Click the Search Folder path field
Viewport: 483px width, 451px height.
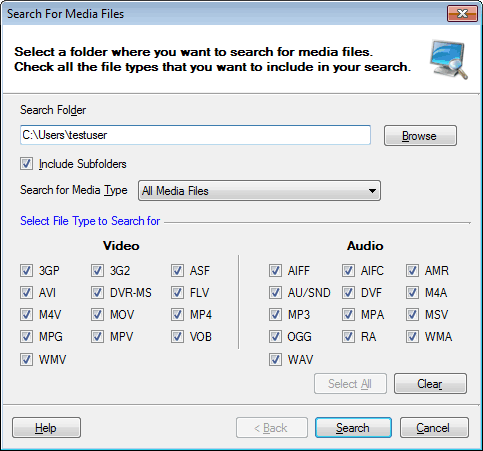pos(195,135)
